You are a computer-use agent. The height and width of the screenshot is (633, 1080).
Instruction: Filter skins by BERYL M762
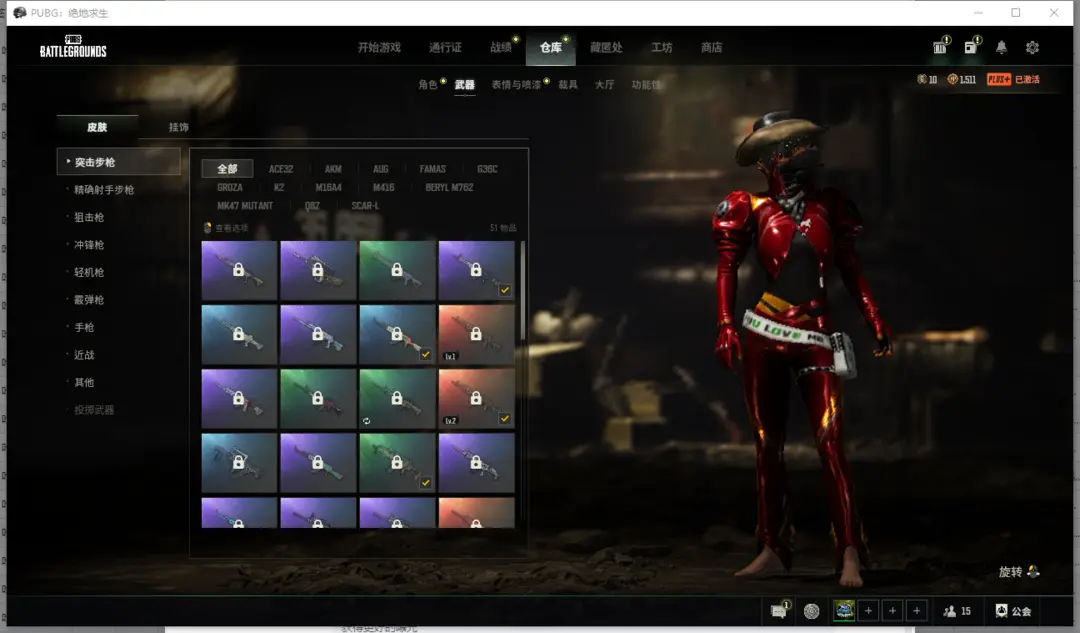pyautogui.click(x=449, y=187)
